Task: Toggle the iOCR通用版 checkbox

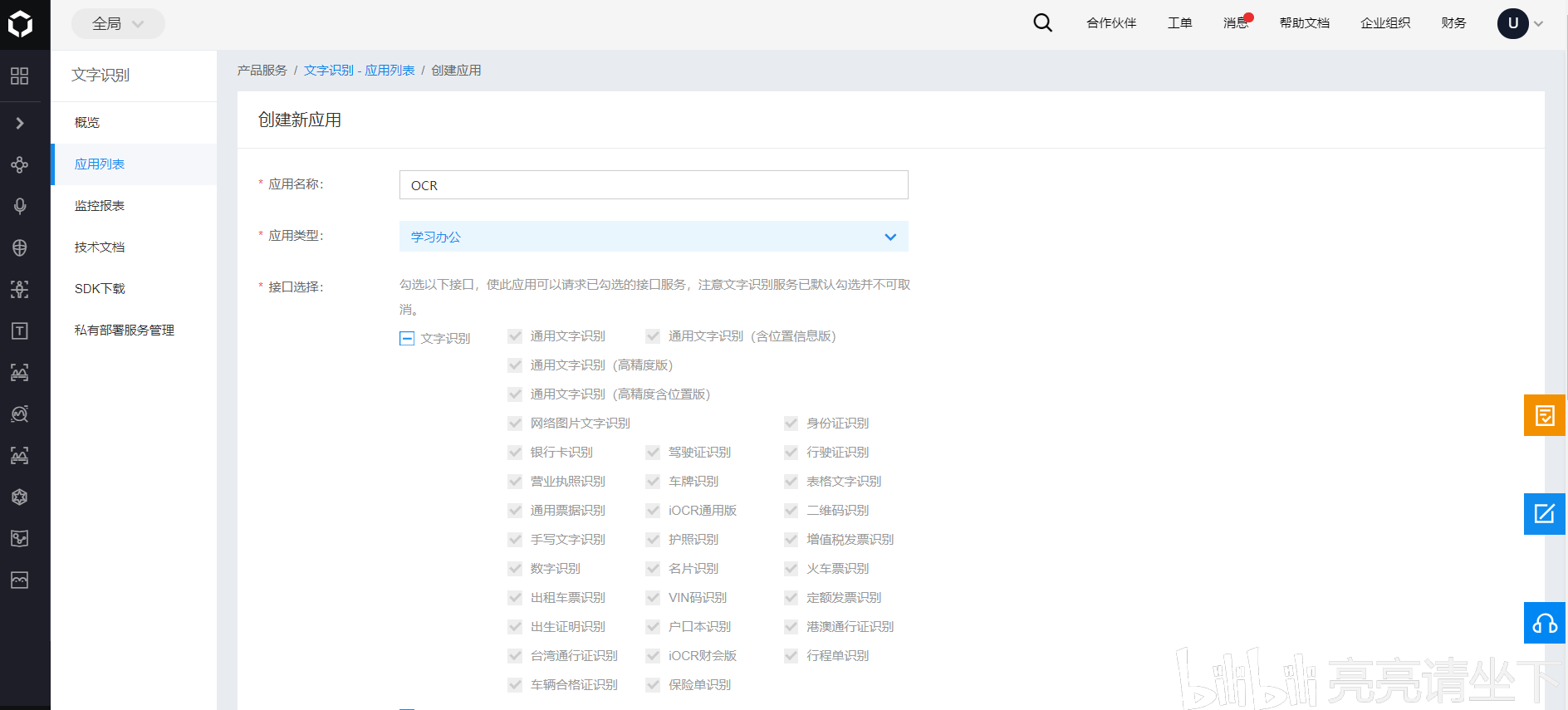Action: [x=653, y=511]
